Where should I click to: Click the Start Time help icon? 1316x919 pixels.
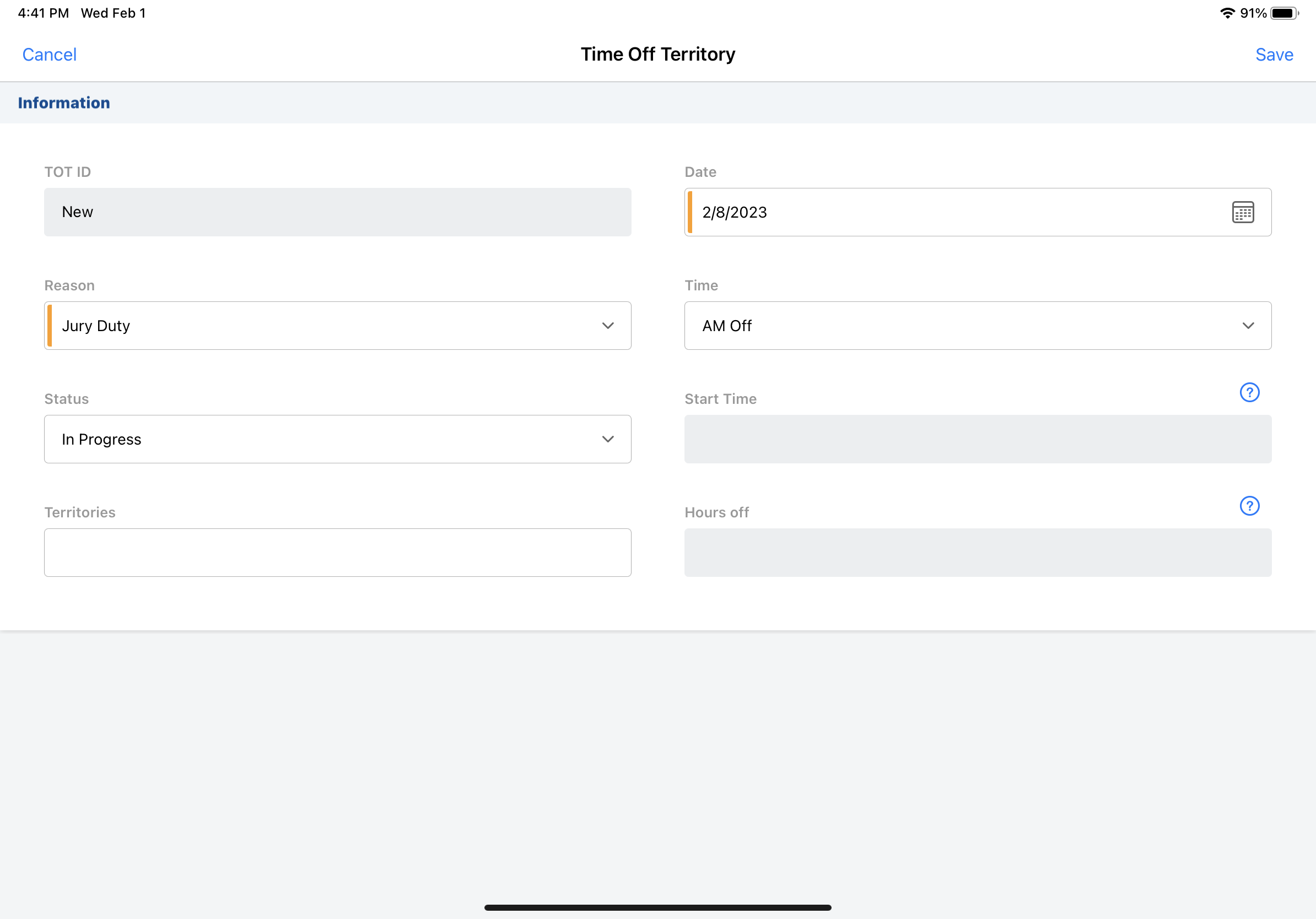(1249, 392)
